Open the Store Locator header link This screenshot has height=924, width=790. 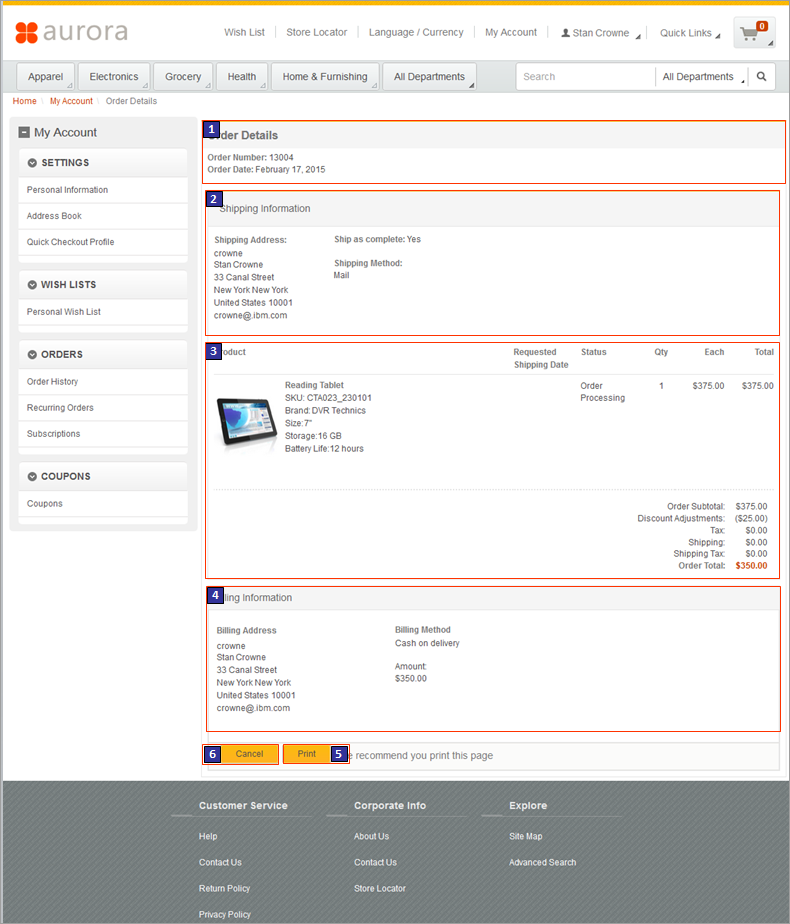tap(316, 32)
